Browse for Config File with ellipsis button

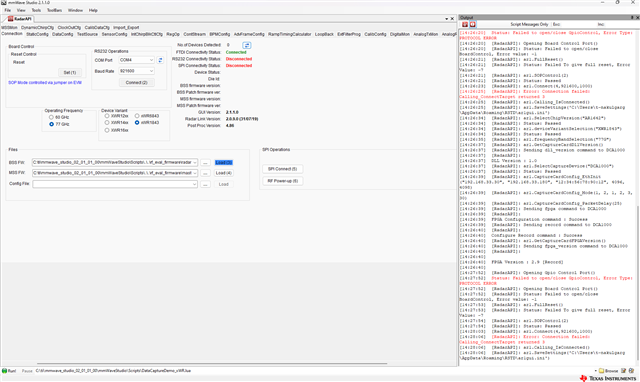(205, 184)
